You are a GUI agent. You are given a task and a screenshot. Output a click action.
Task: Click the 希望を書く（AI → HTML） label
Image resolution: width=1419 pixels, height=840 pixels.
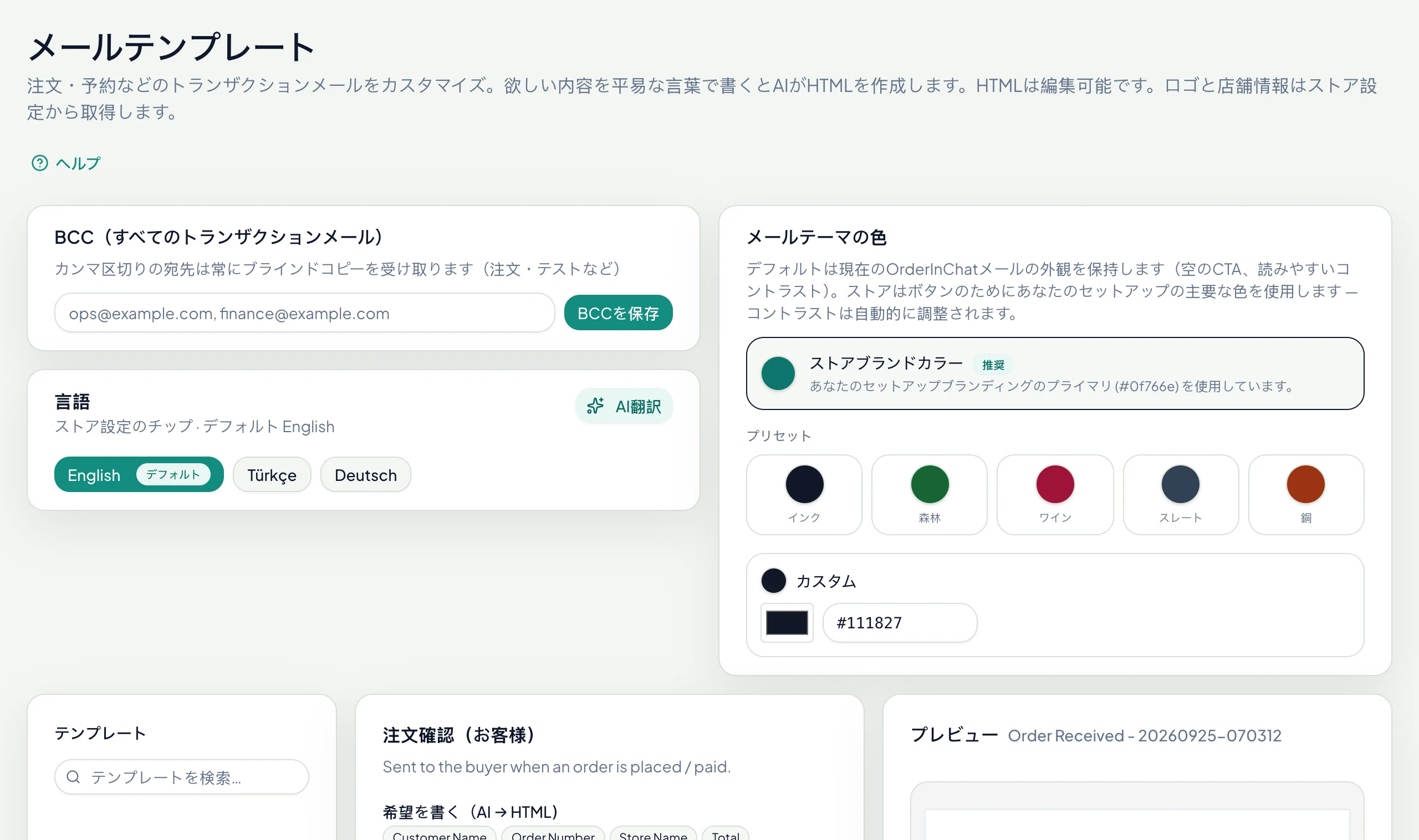pos(471,812)
